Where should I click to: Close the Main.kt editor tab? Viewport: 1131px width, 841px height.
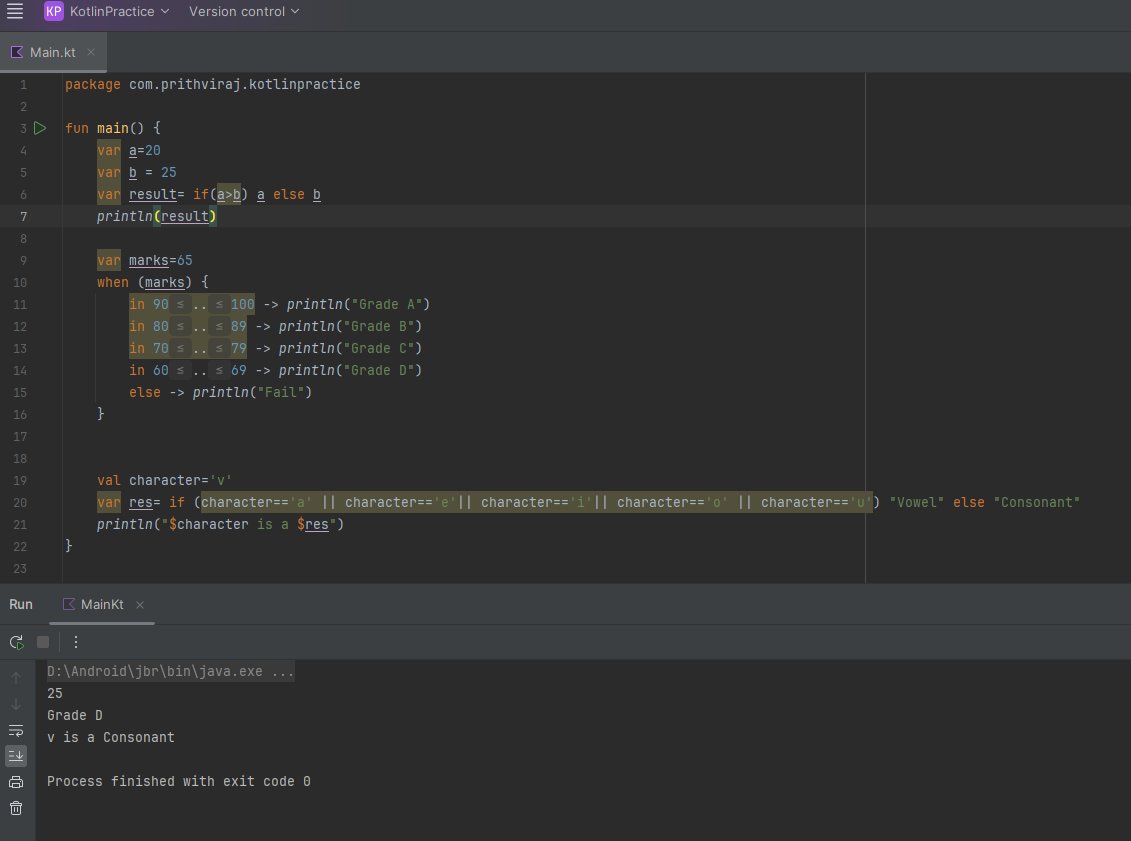(x=91, y=52)
